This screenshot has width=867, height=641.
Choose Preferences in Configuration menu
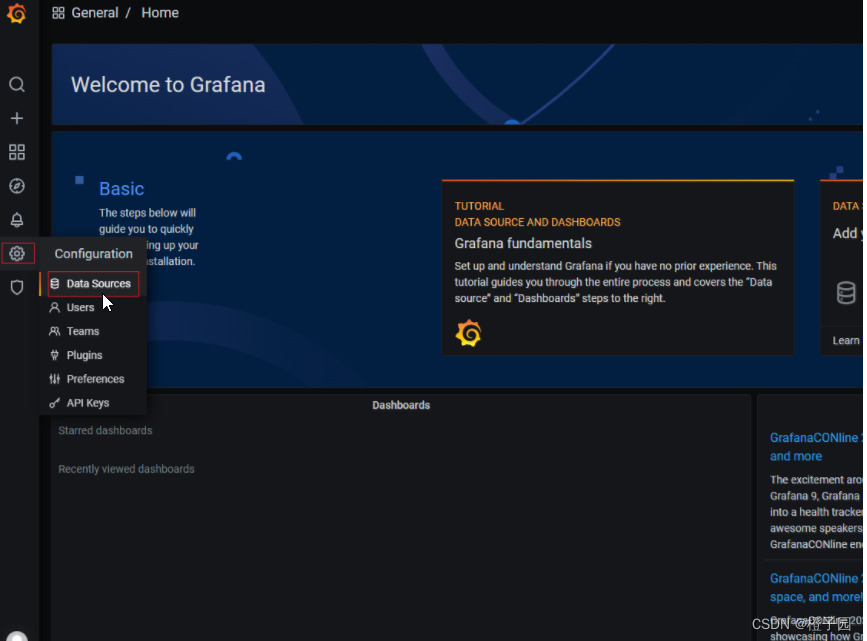click(95, 379)
